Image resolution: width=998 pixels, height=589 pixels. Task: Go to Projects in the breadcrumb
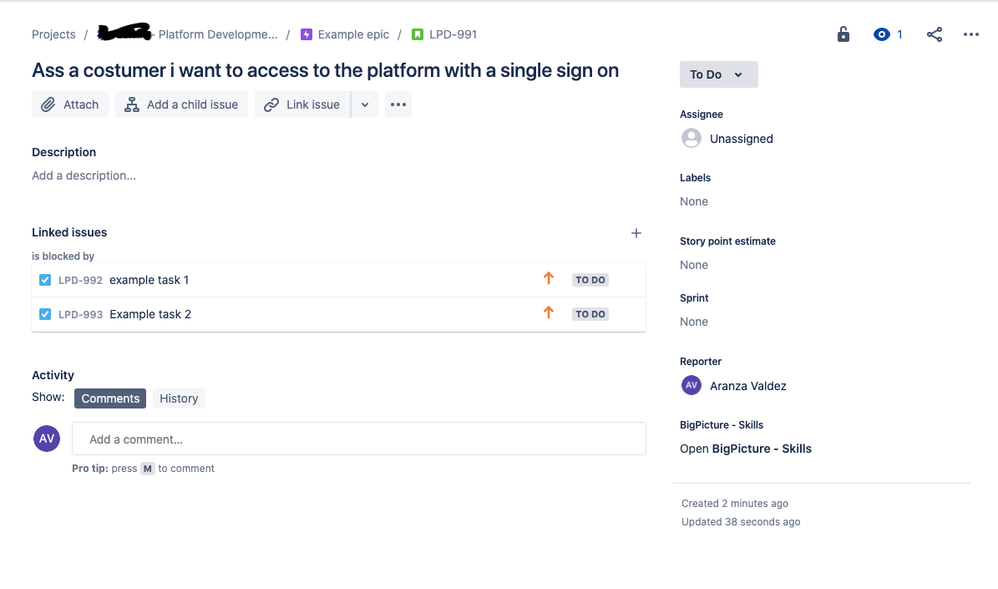click(x=53, y=34)
